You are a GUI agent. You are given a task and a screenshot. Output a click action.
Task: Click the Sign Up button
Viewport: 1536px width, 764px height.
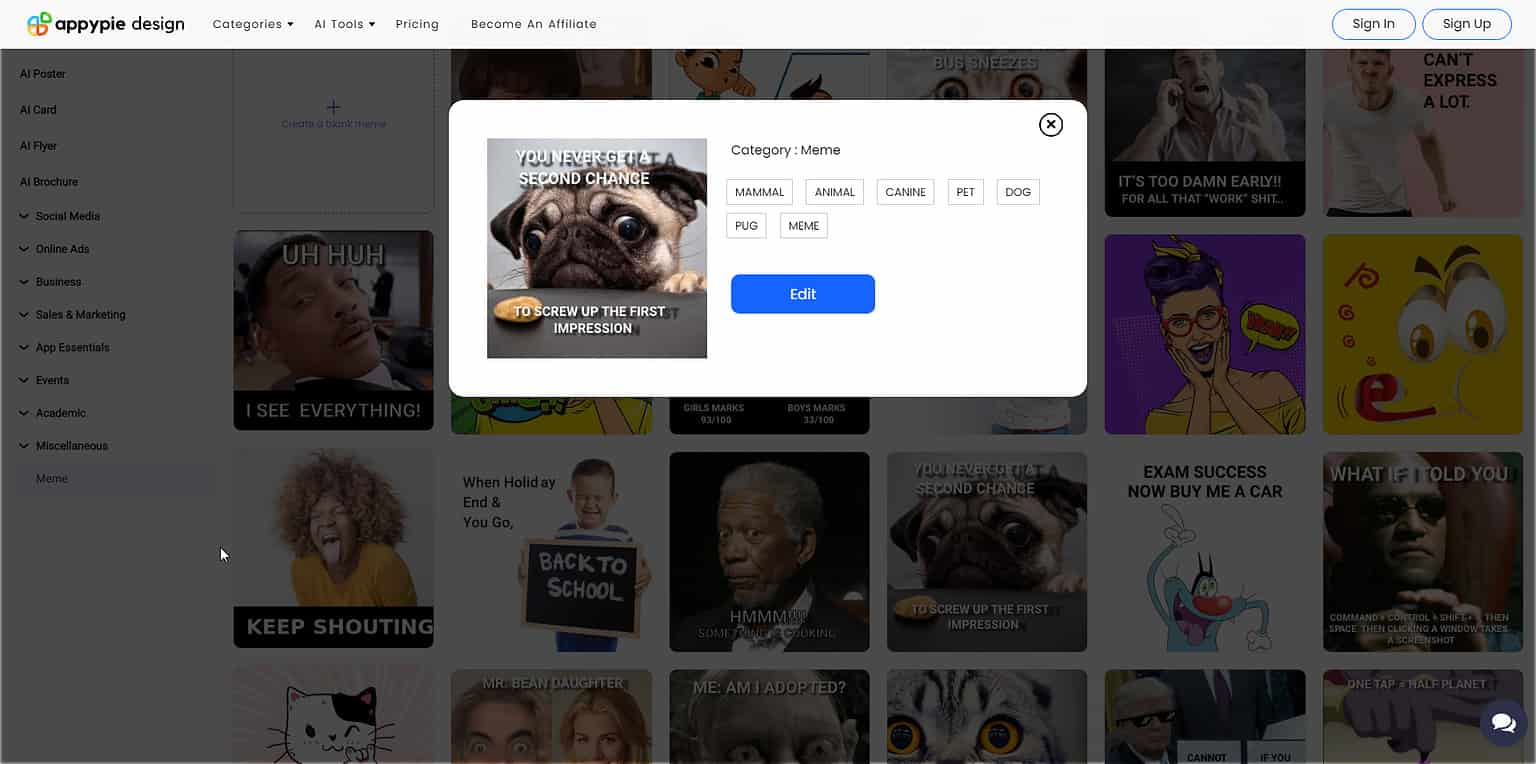pyautogui.click(x=1466, y=24)
